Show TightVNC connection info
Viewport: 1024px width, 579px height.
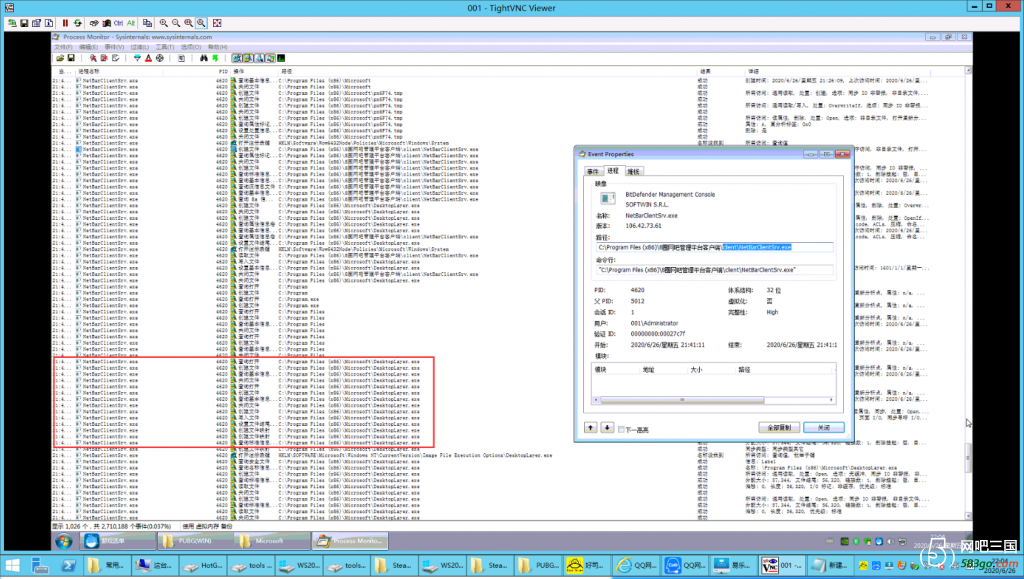[49, 23]
